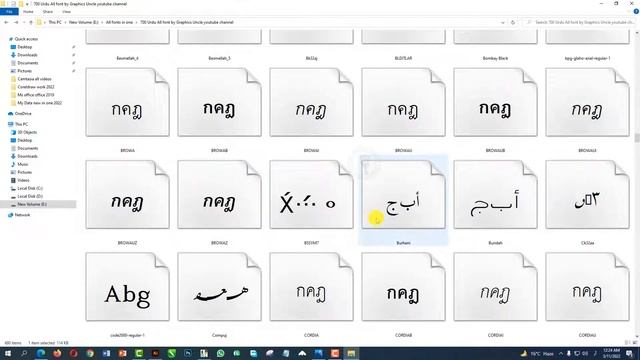Screen dimensions: 640x360
Task: Open the Camtasia all videos folder
Action: pyautogui.click(x=34, y=79)
